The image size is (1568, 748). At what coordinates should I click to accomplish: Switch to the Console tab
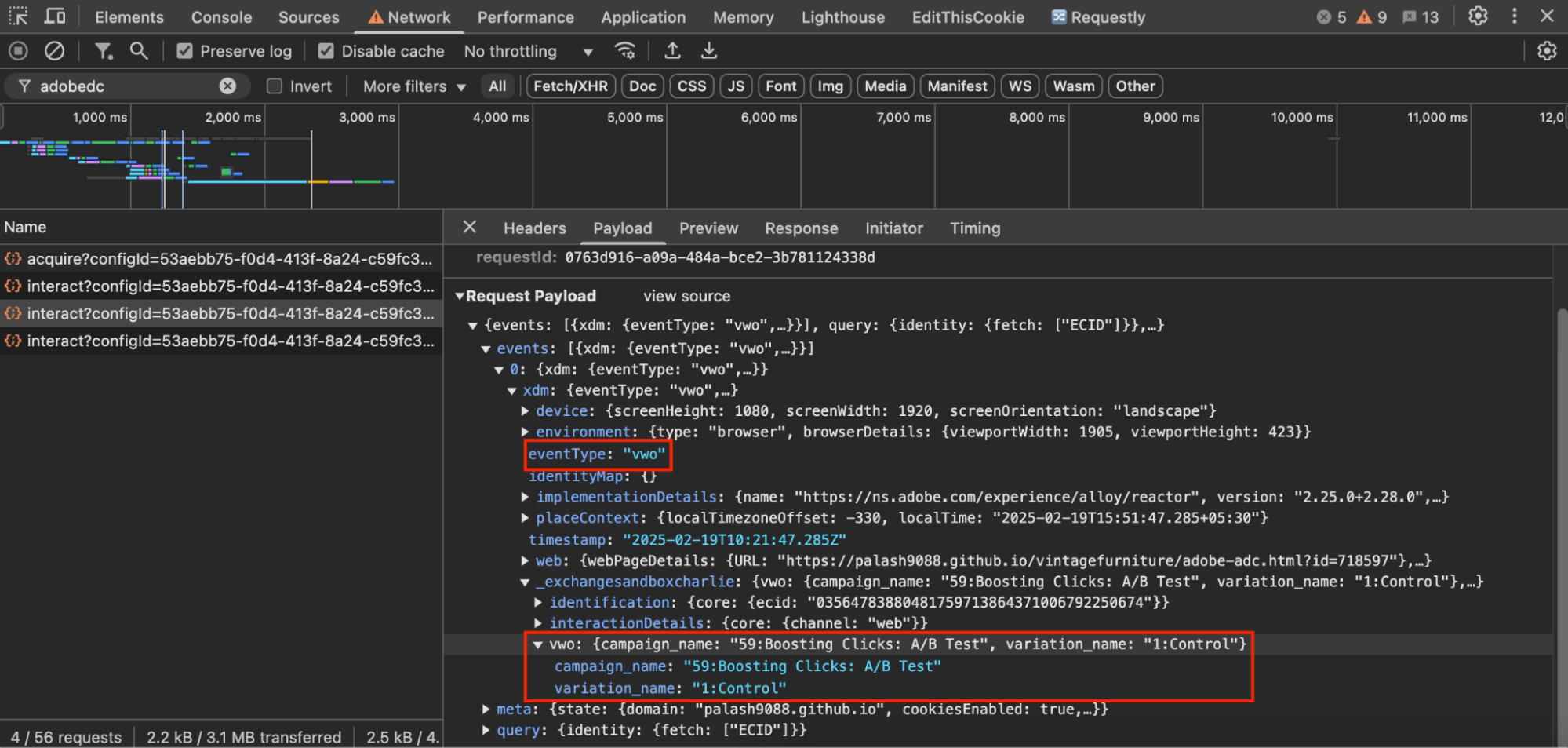pyautogui.click(x=221, y=17)
